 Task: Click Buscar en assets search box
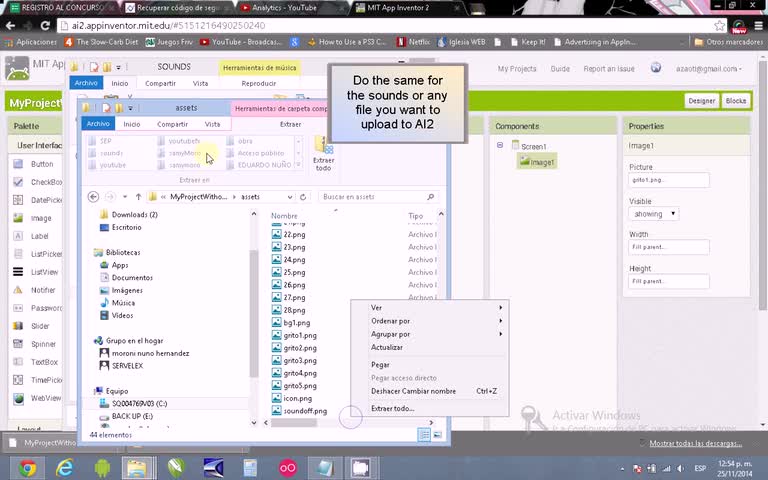point(378,197)
